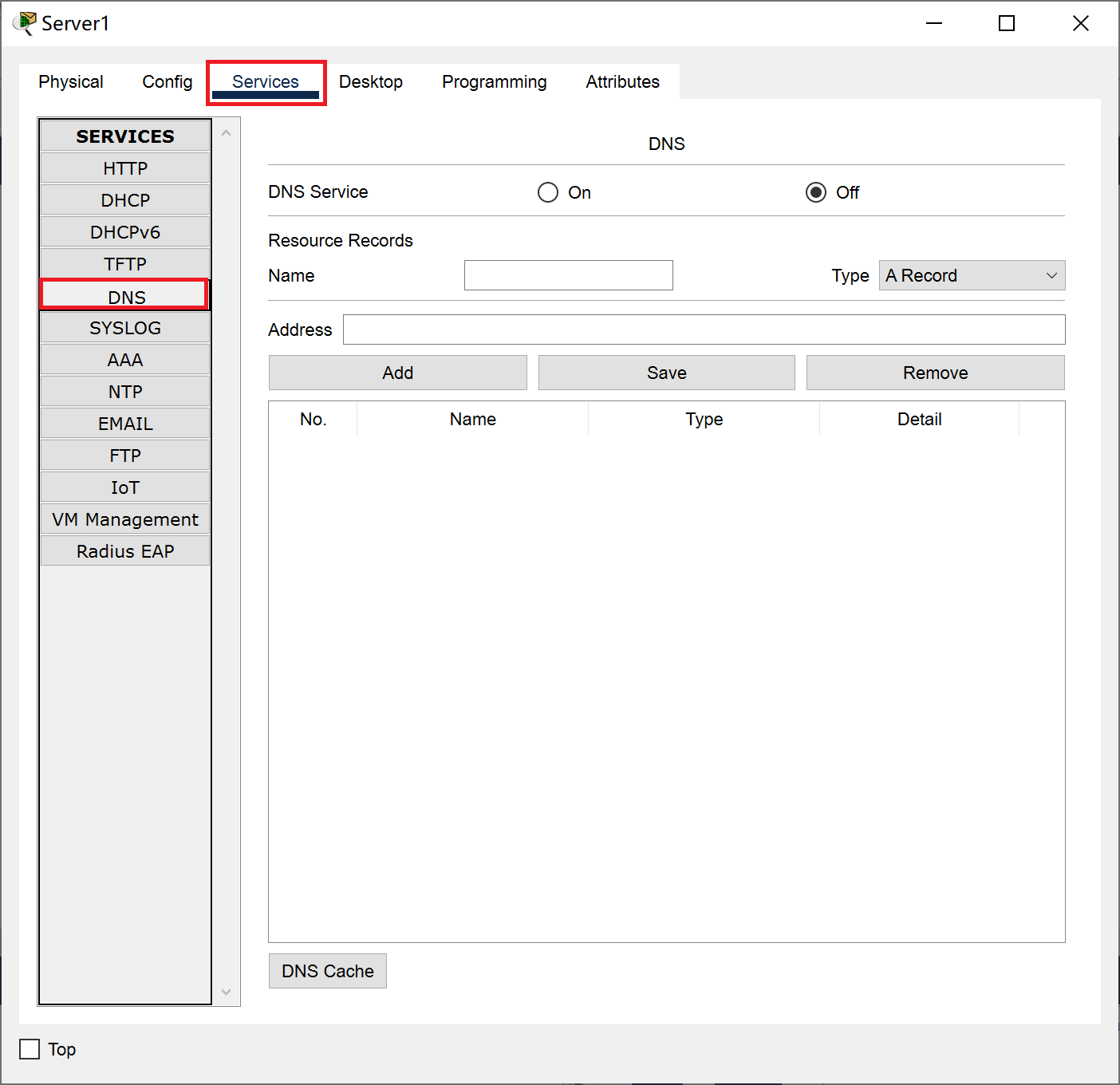Click the services list scroll-down arrow
1120x1085 pixels.
[227, 992]
